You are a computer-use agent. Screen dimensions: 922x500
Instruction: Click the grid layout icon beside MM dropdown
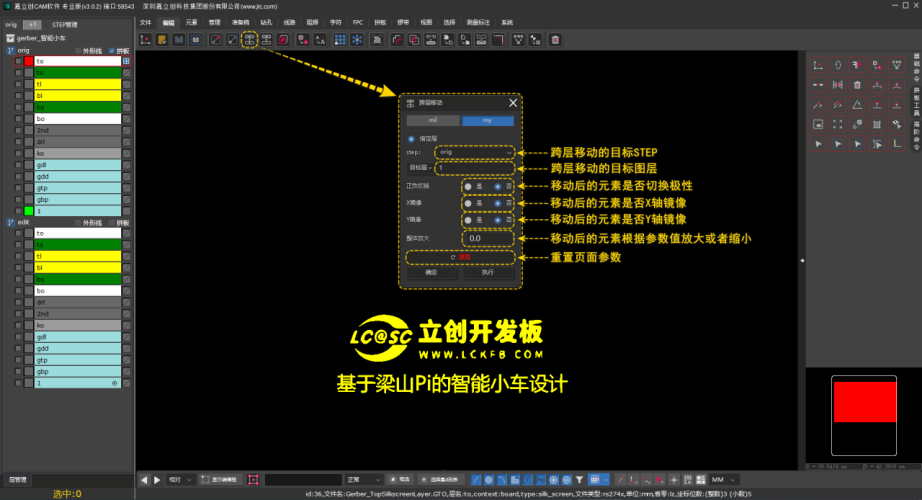click(700, 480)
